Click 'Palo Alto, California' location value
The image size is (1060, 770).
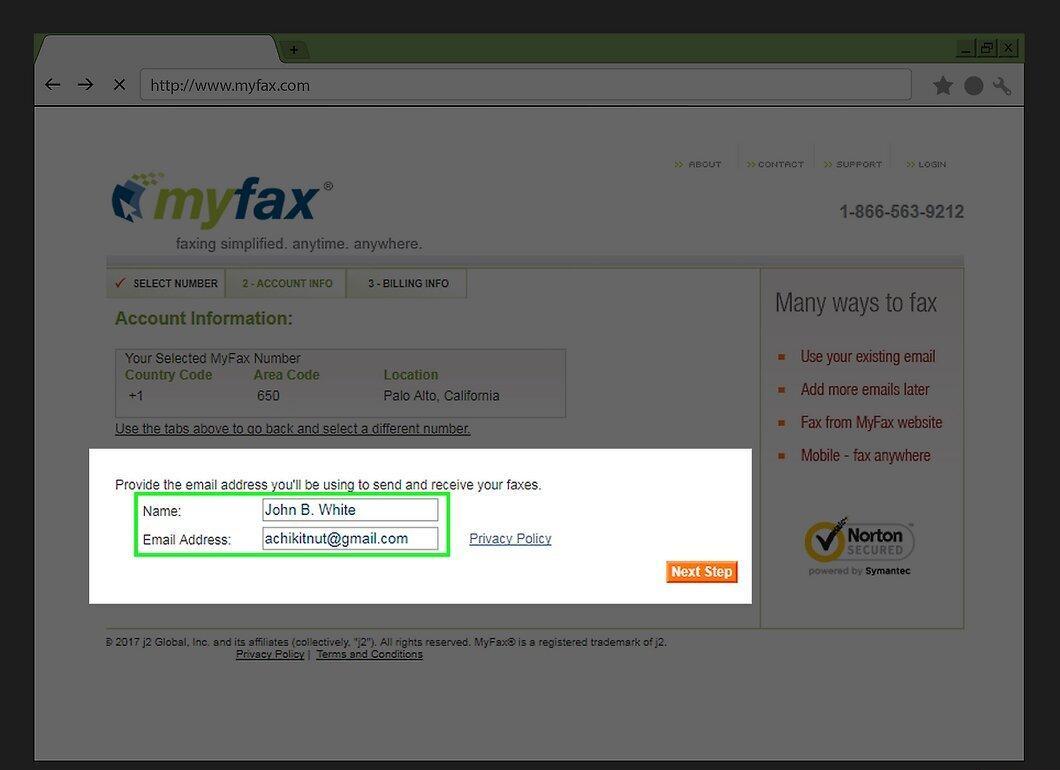(441, 396)
